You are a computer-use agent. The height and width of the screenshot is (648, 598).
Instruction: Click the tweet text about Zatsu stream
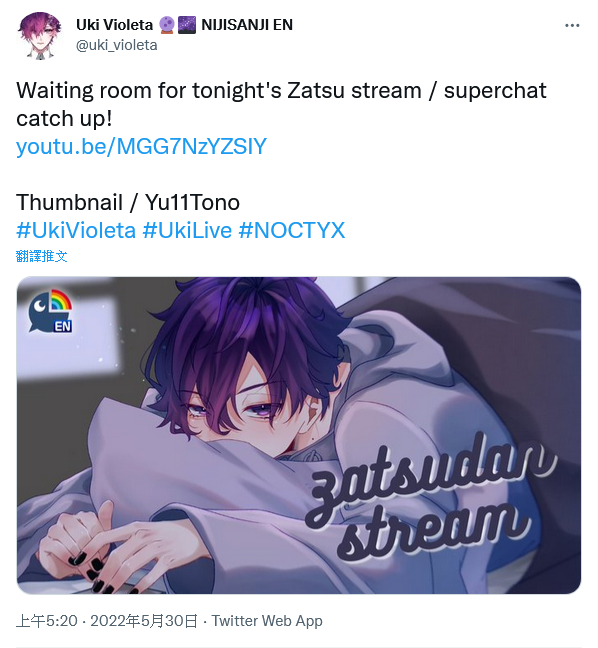tap(281, 104)
